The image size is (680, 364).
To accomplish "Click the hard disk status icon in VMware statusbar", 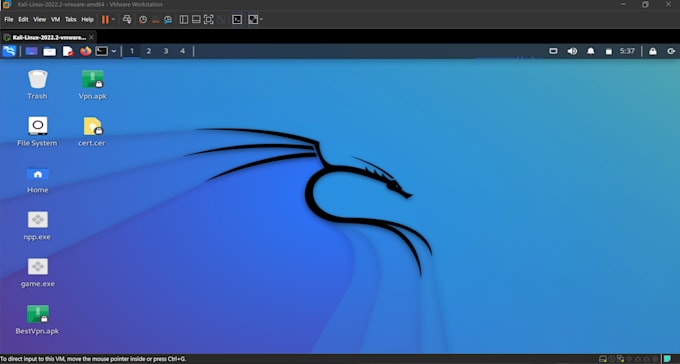I will [603, 359].
